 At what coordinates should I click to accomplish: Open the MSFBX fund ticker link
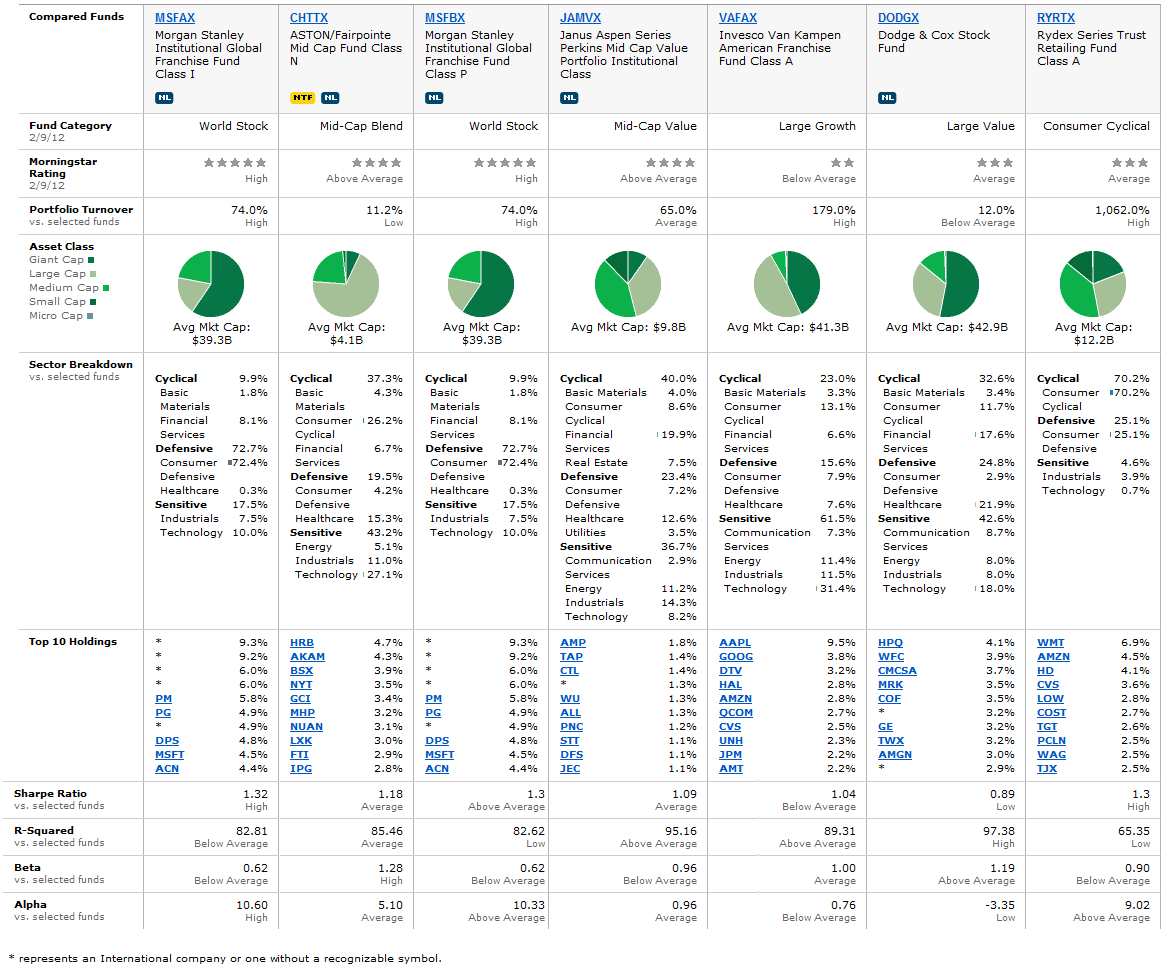[x=445, y=18]
